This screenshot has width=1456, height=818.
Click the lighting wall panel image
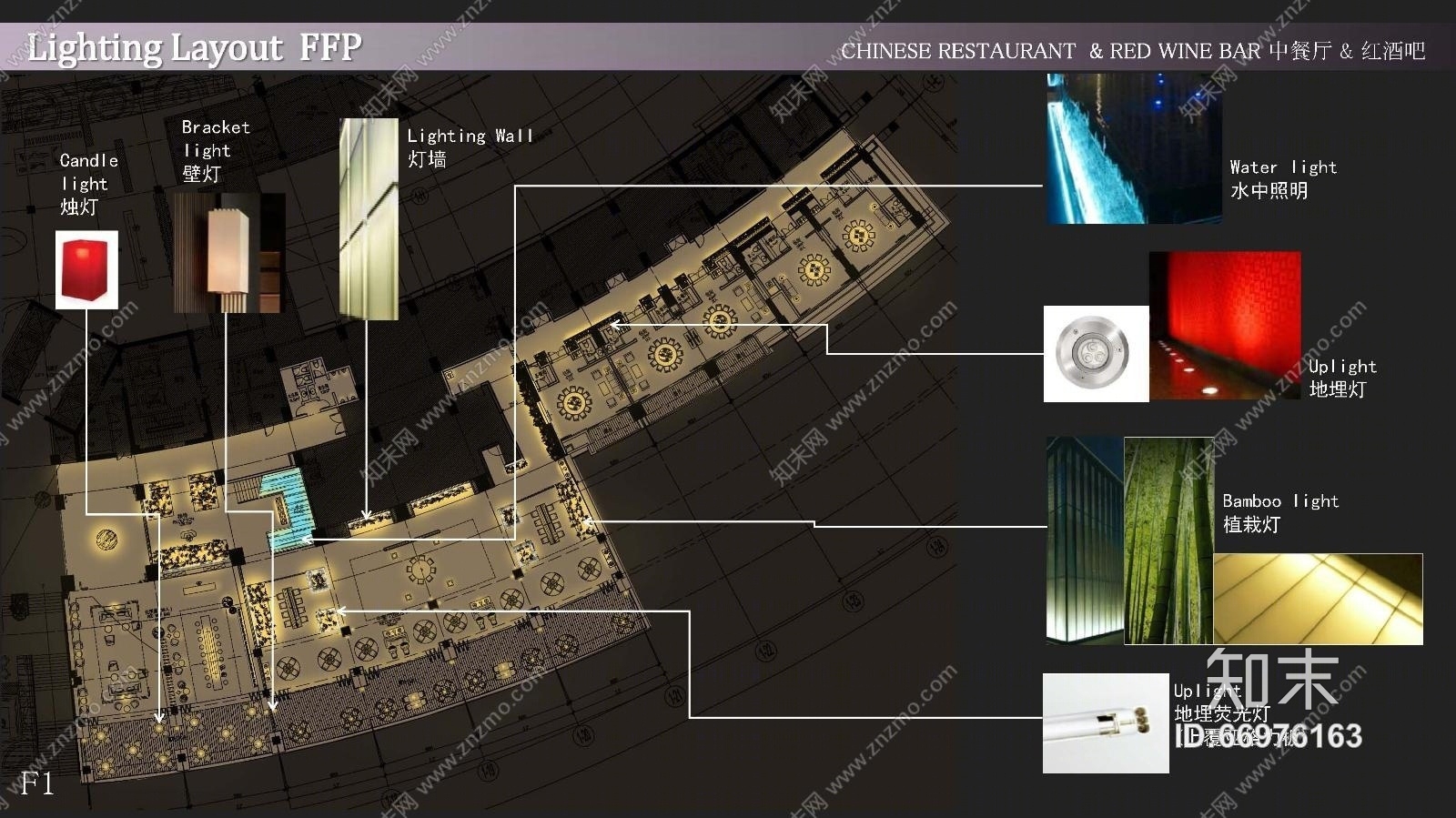point(369,219)
